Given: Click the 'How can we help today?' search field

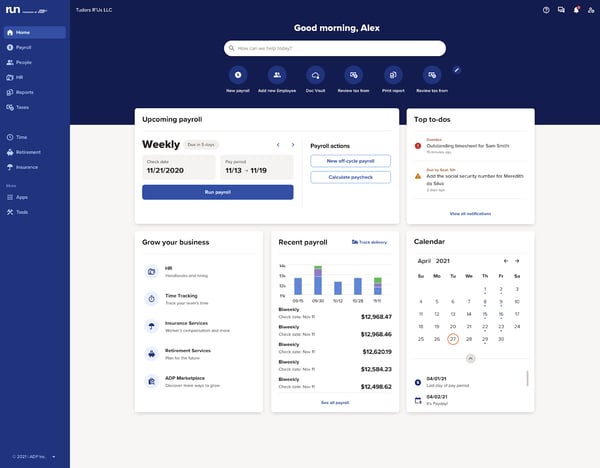Looking at the screenshot, I should (x=335, y=47).
